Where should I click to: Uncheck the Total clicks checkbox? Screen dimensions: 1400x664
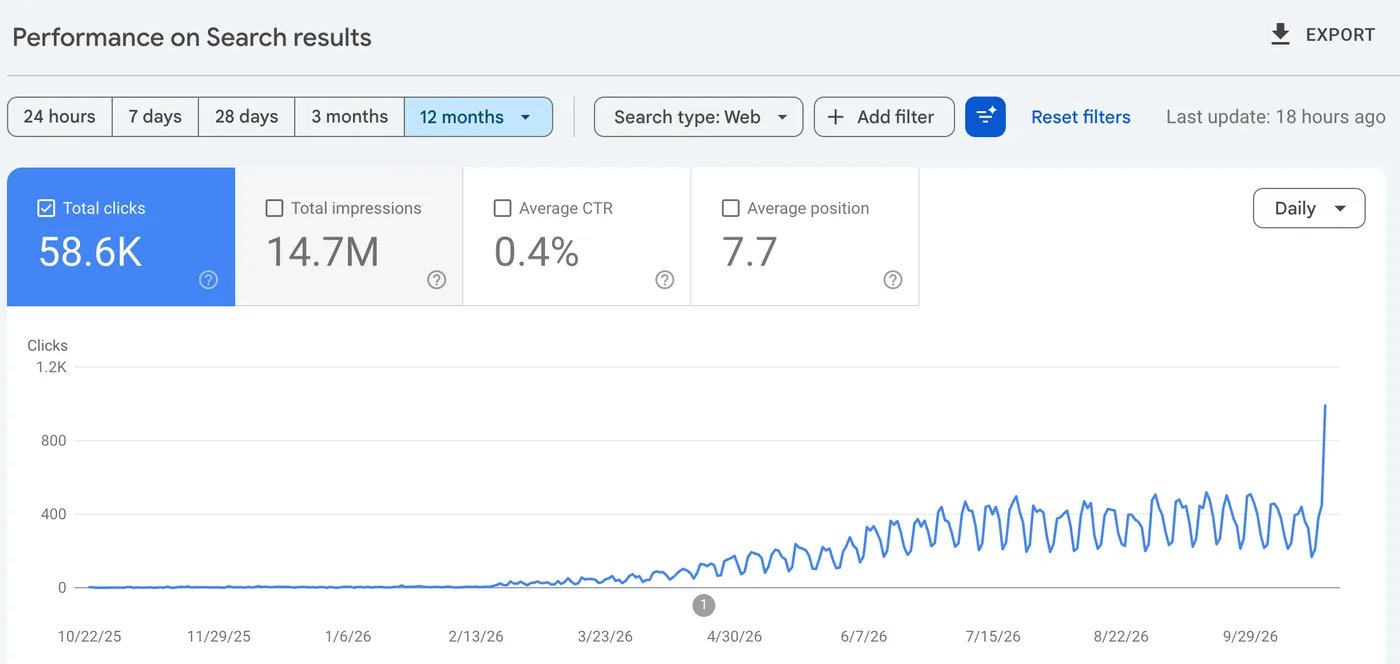pyautogui.click(x=46, y=208)
